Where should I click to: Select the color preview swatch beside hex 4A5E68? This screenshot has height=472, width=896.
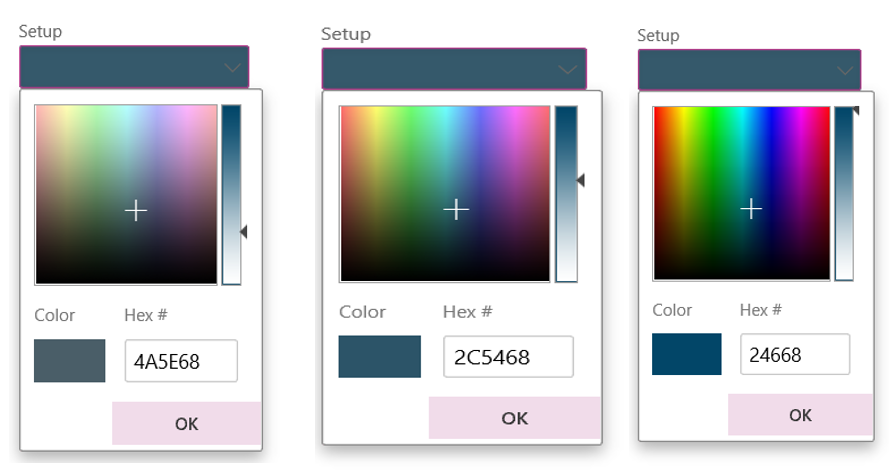click(x=69, y=361)
